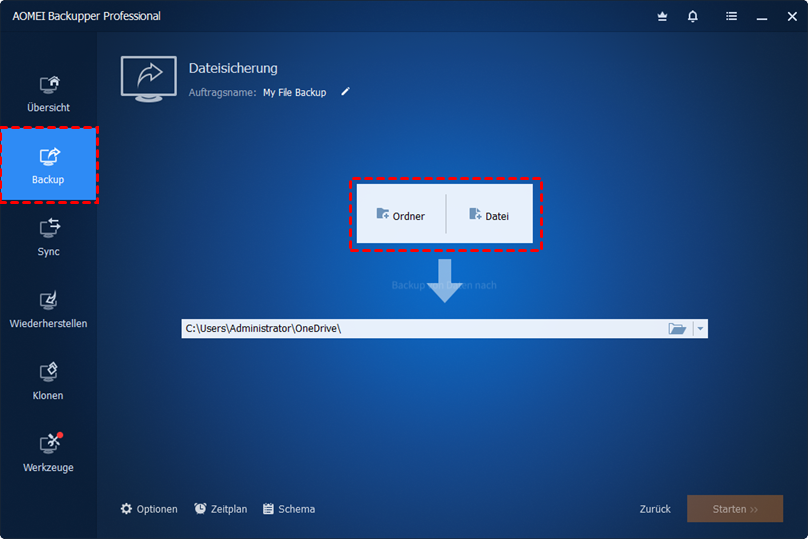Add a file with Datei button

pyautogui.click(x=489, y=214)
